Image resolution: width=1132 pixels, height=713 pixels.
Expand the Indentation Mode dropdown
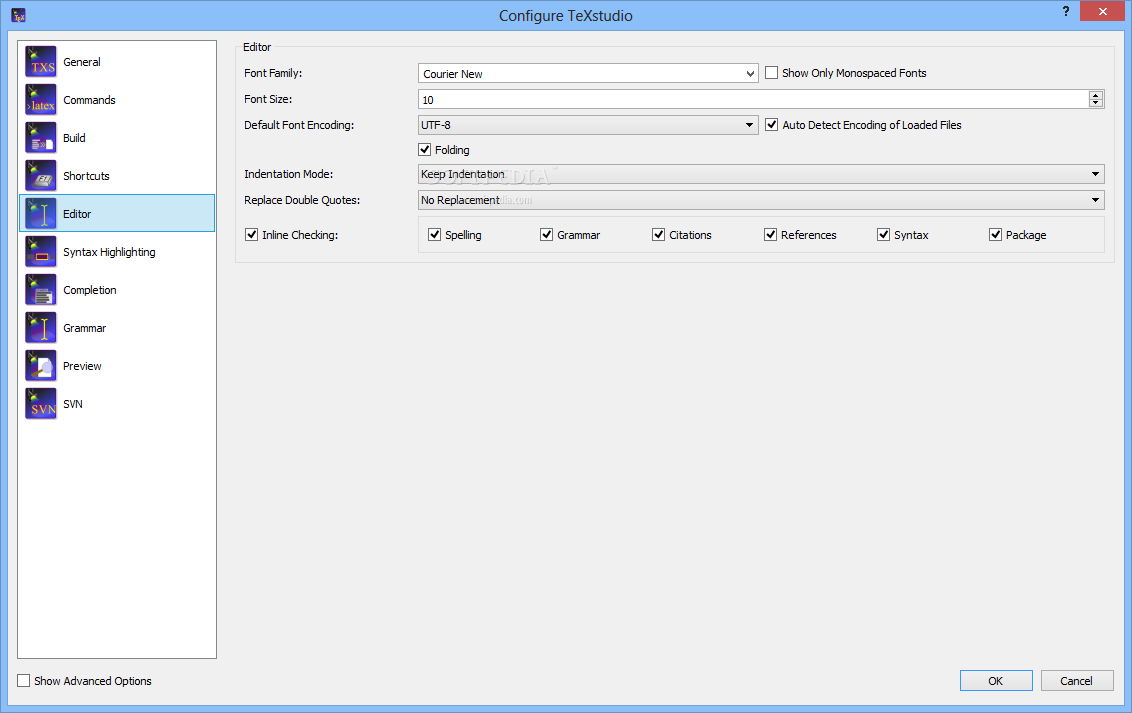click(x=761, y=174)
